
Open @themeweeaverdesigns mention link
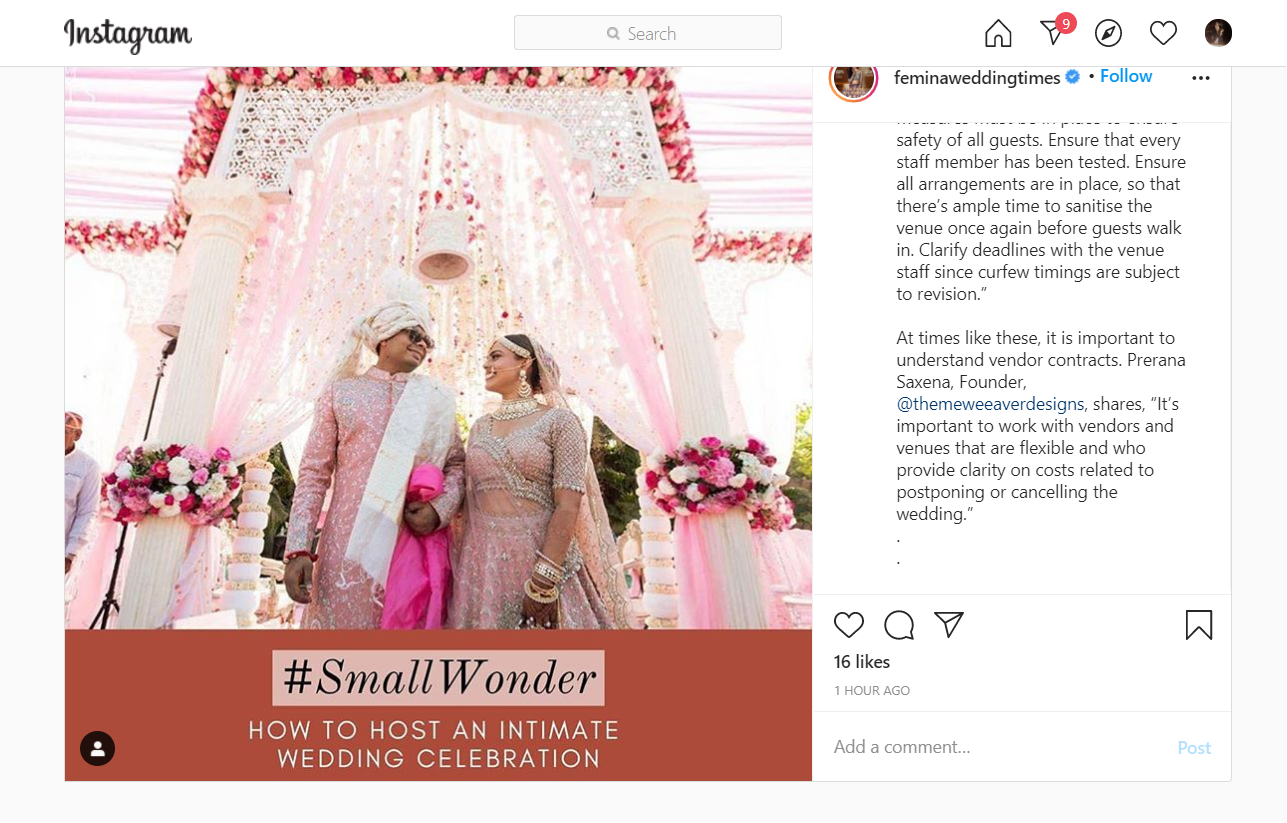tap(990, 404)
